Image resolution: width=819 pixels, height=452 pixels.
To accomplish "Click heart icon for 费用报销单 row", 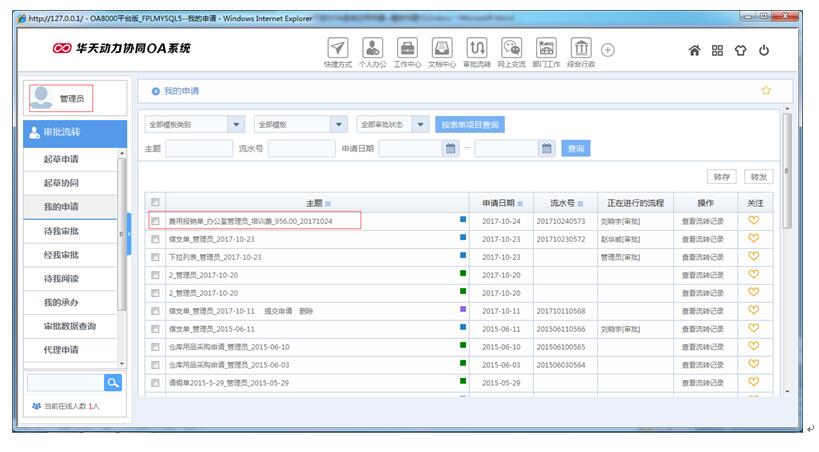I will [x=754, y=221].
